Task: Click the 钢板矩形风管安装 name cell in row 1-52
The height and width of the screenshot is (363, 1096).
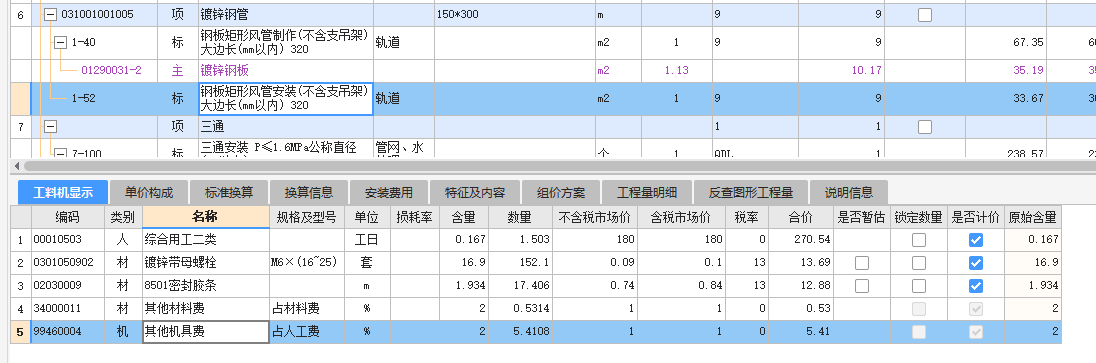Action: click(286, 99)
